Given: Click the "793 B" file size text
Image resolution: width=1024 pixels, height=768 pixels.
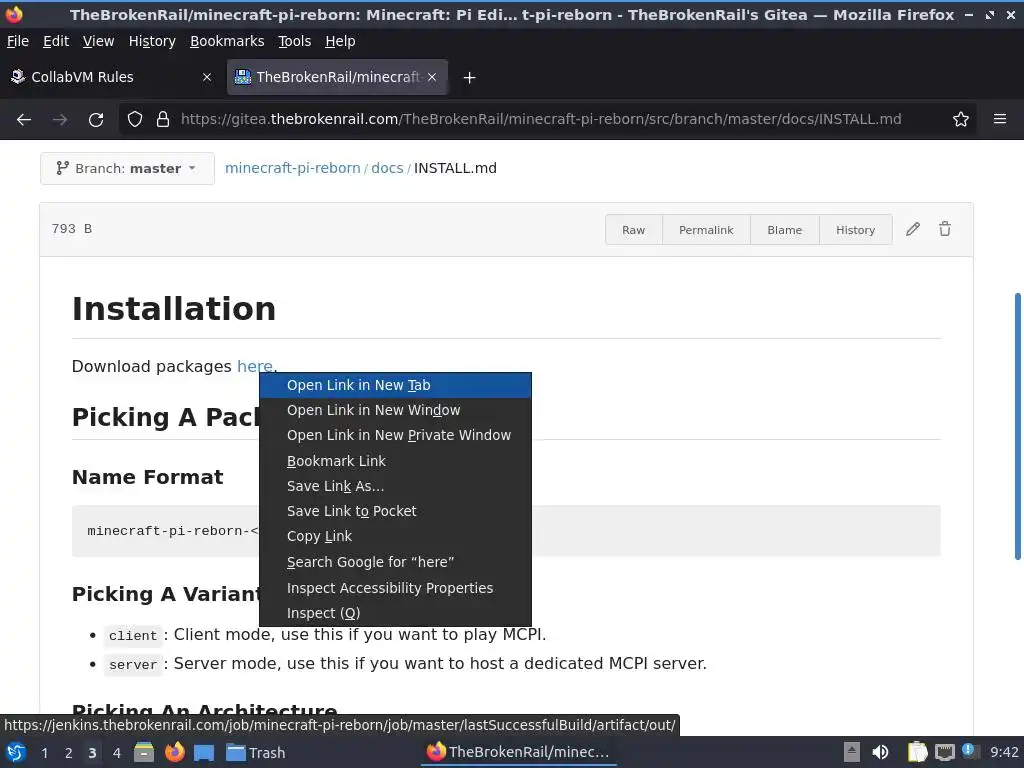Looking at the screenshot, I should click(72, 229).
